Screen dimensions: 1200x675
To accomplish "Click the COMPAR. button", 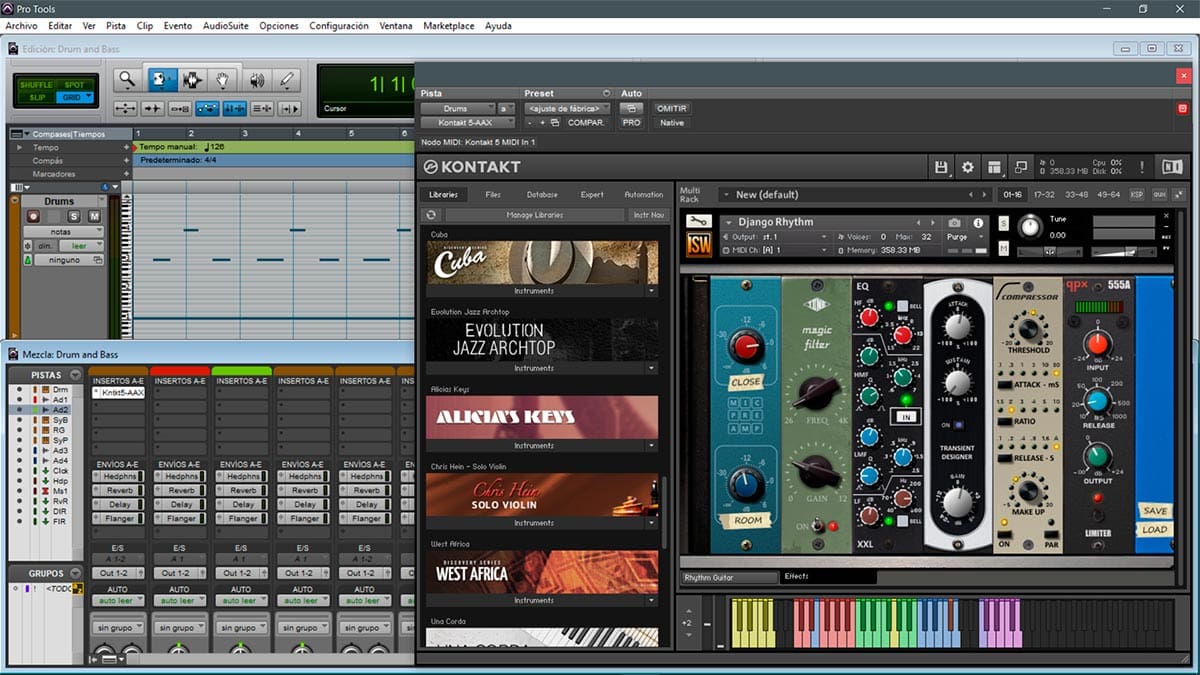I will (586, 122).
